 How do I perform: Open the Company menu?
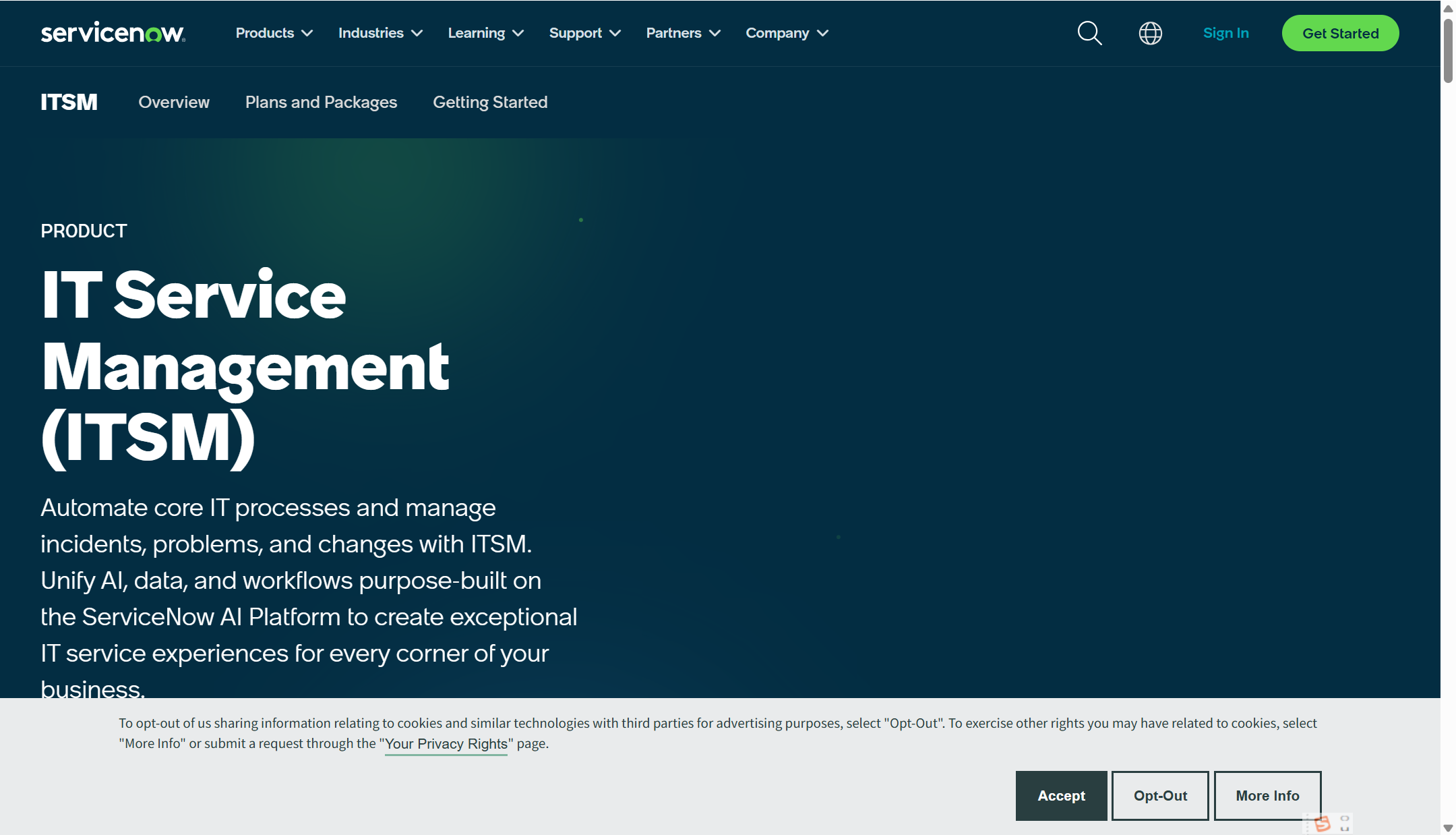click(x=787, y=33)
